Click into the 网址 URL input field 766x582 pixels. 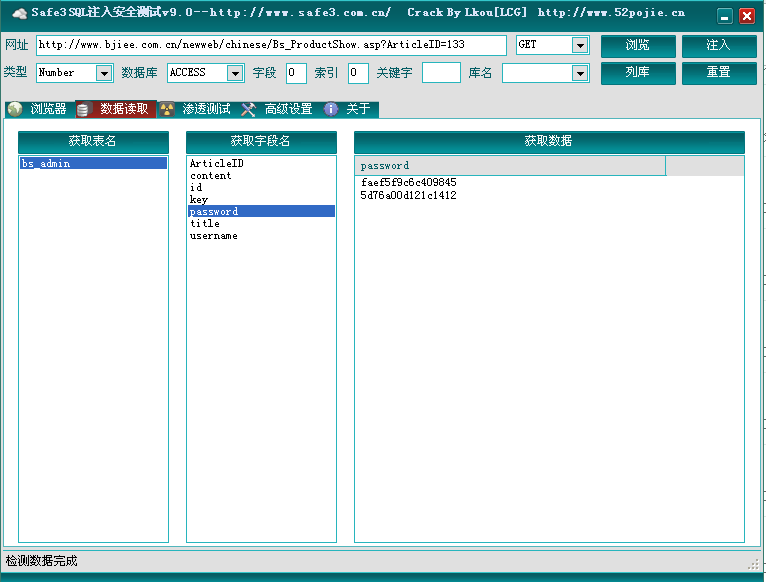(x=271, y=45)
